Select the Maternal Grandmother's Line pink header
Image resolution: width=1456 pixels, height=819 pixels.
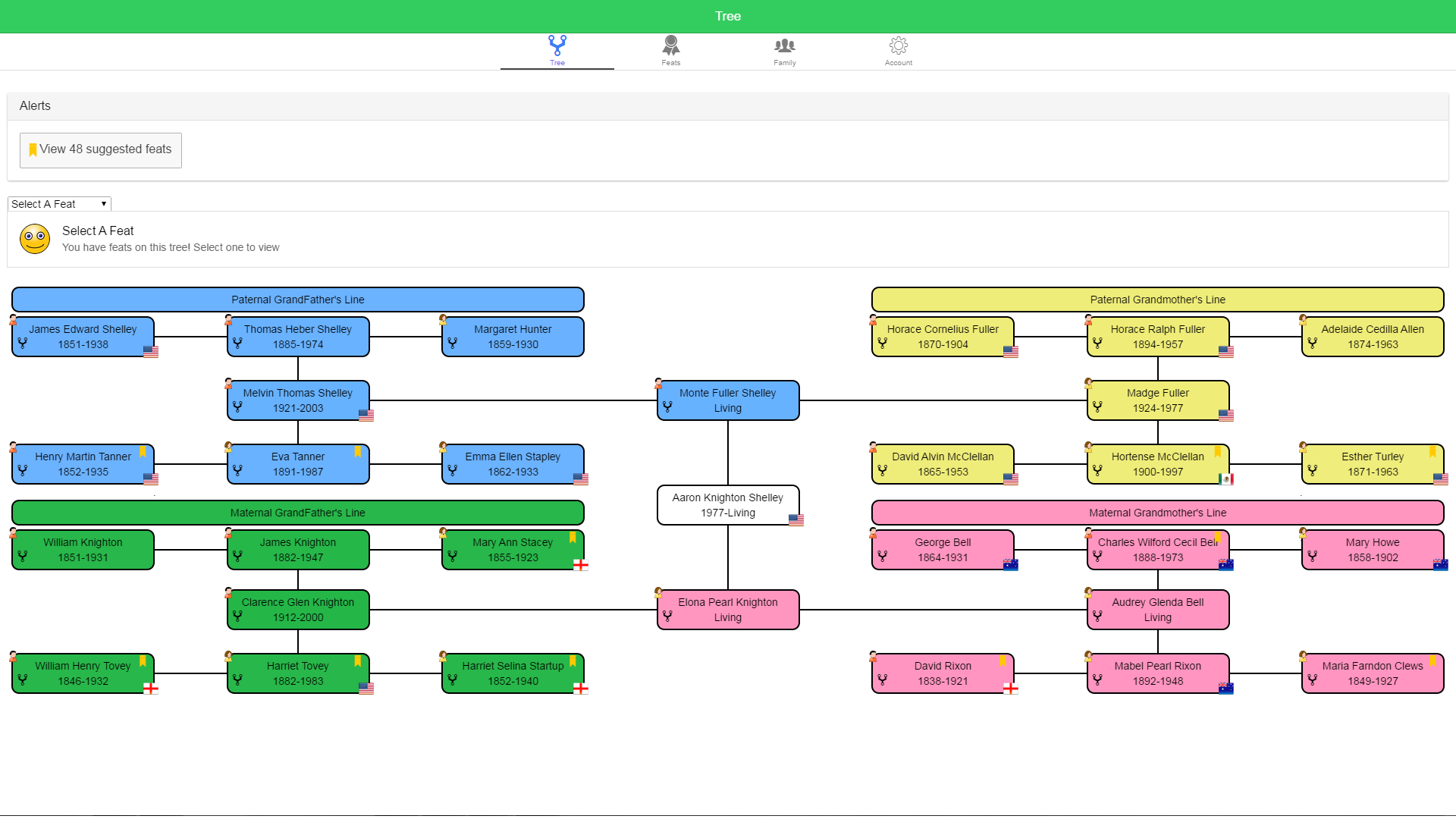1157,513
